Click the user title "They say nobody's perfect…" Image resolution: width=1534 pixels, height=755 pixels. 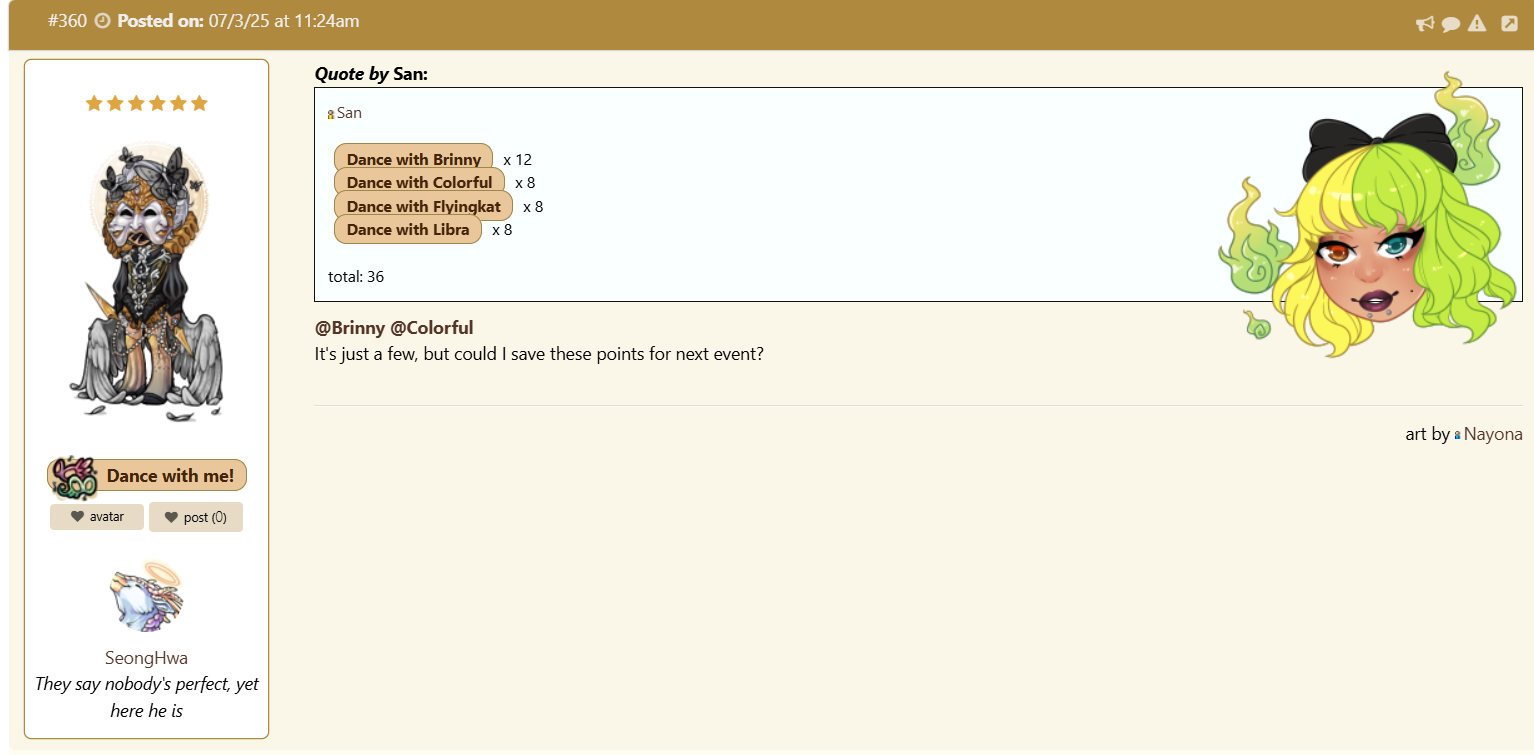(x=146, y=697)
